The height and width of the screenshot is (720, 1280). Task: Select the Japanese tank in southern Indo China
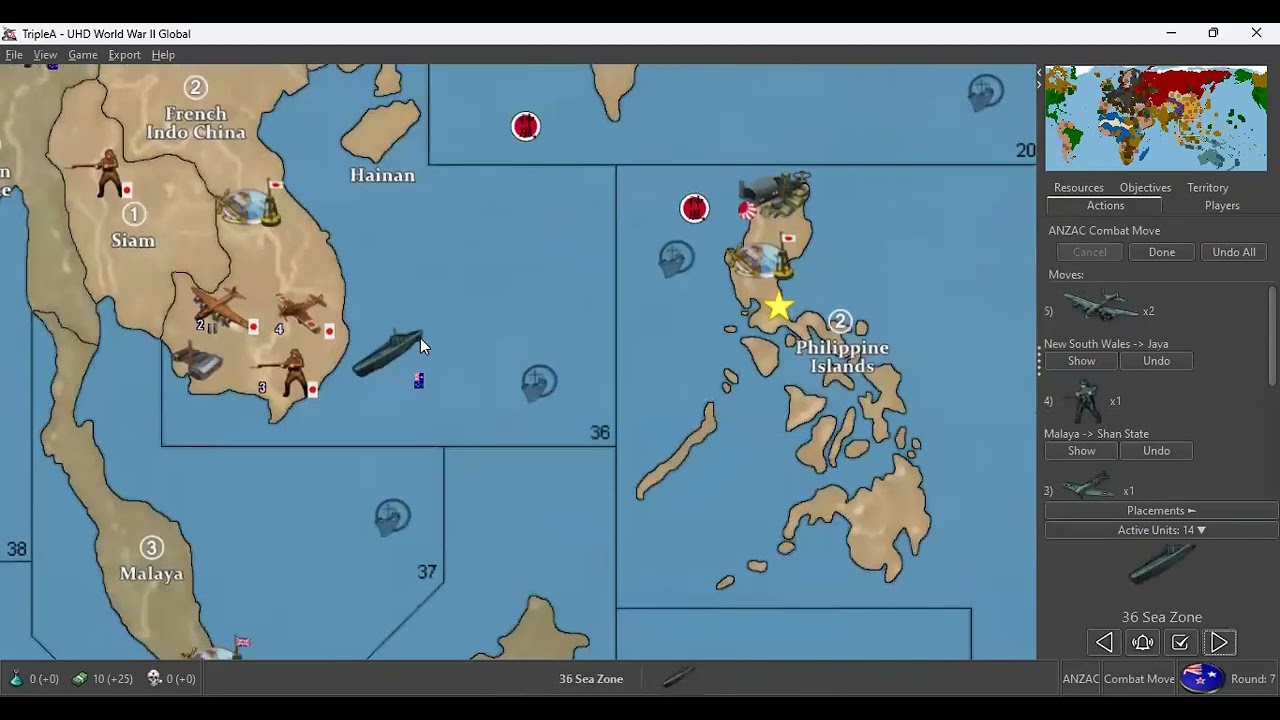pos(197,360)
